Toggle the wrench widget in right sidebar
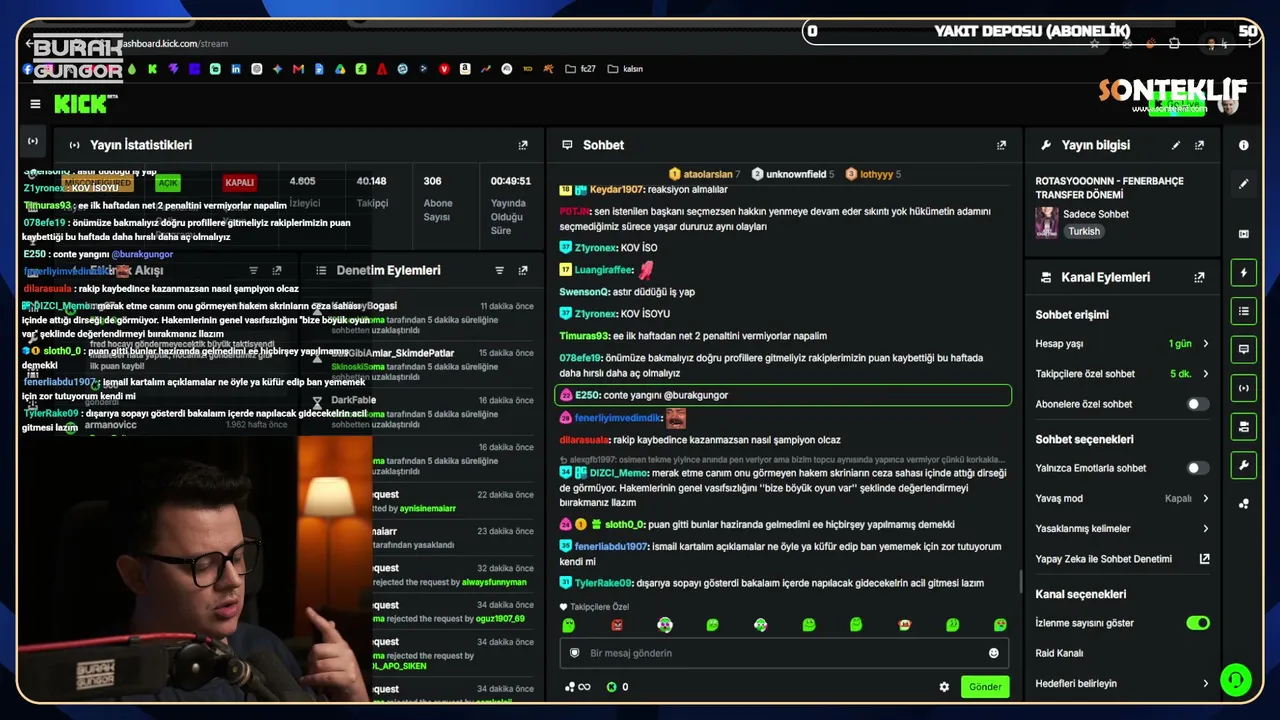 click(x=1244, y=465)
